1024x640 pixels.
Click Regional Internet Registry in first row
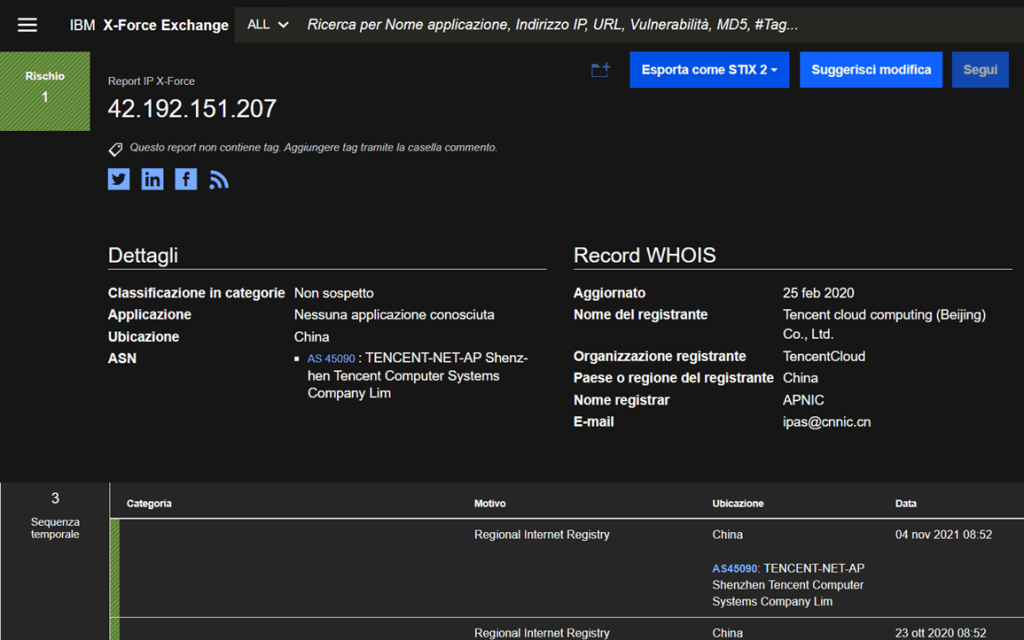pyautogui.click(x=542, y=534)
